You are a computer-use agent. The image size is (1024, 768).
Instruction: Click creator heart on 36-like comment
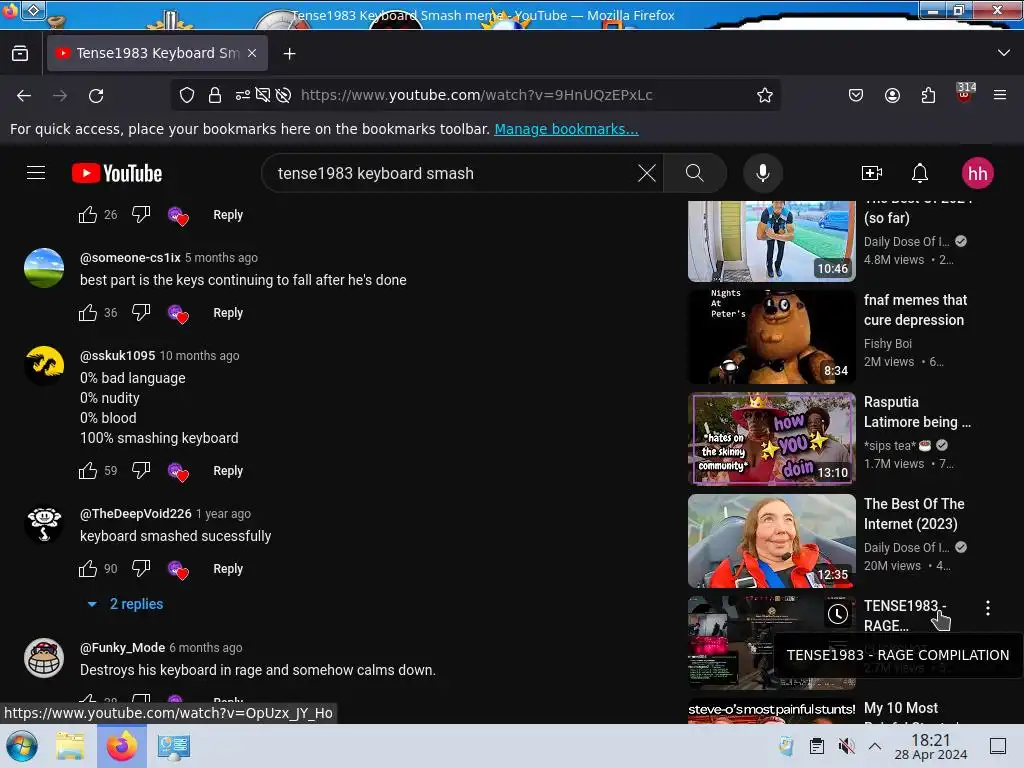178,314
